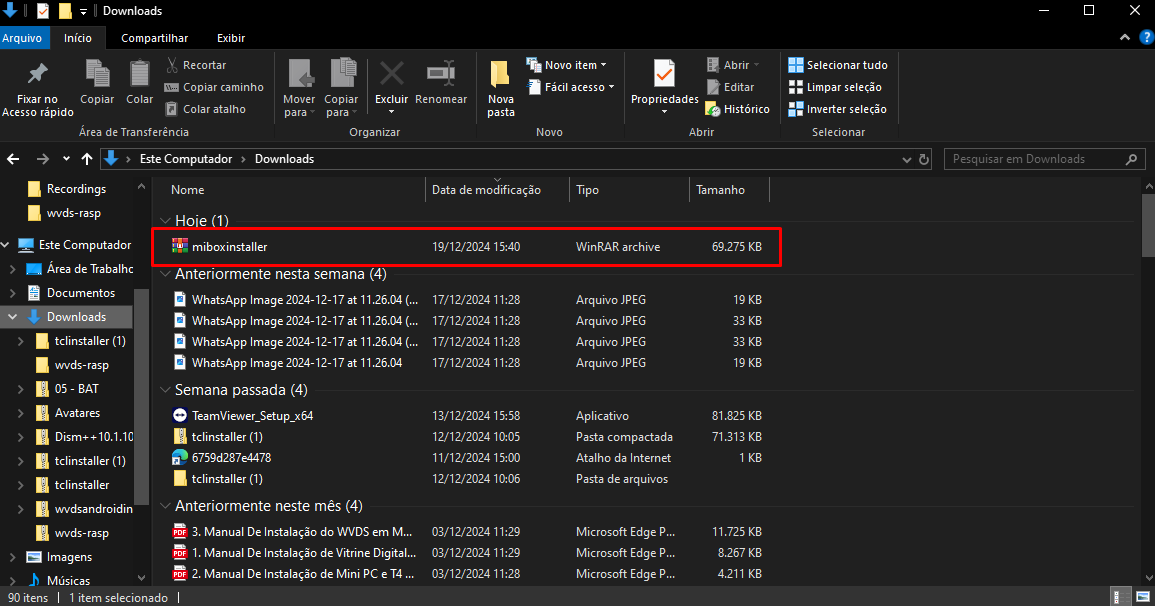Collapse the Hoje (1) group
Screen dimensions: 1155x606
[166, 221]
